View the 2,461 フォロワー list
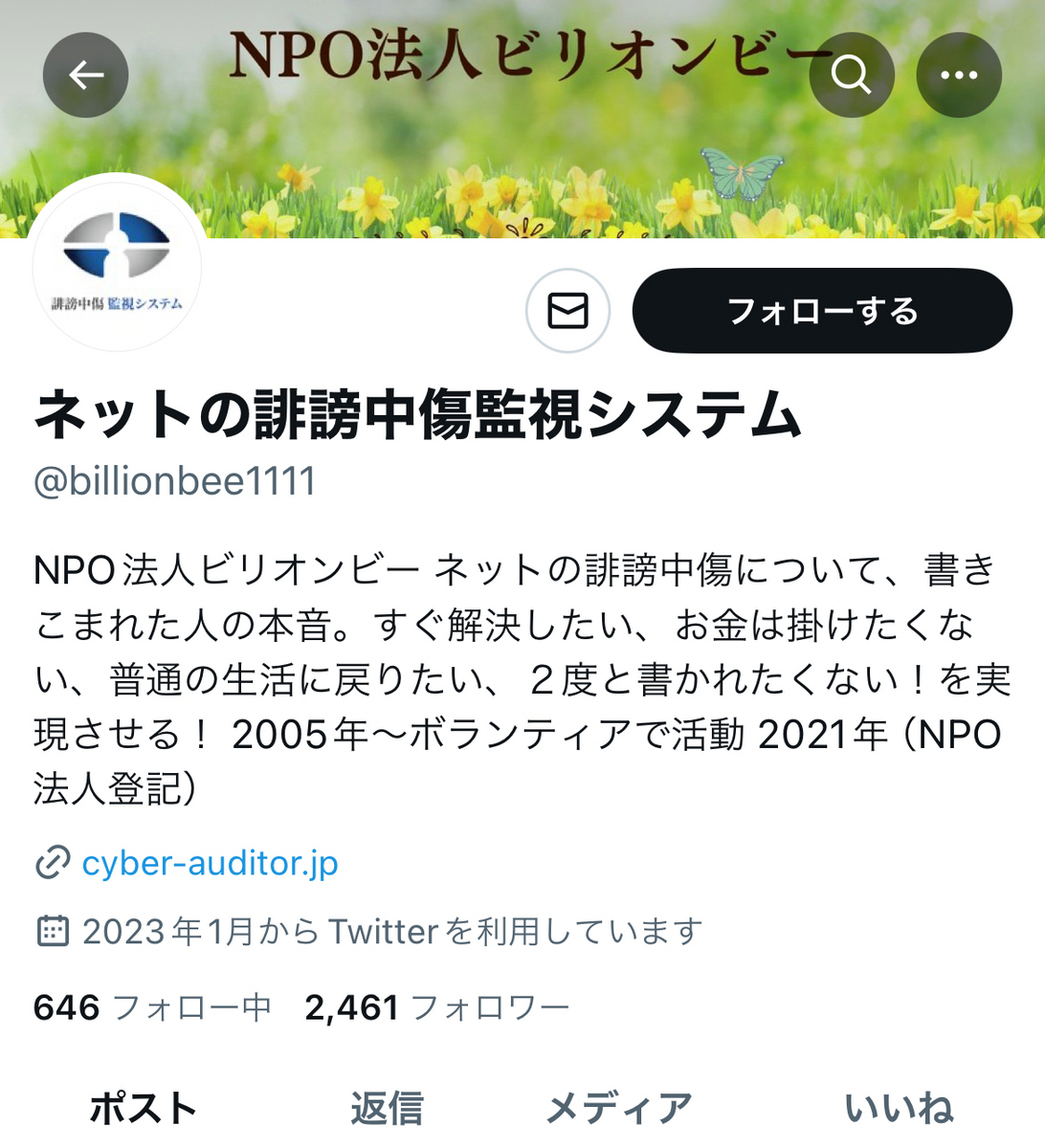 437,1007
